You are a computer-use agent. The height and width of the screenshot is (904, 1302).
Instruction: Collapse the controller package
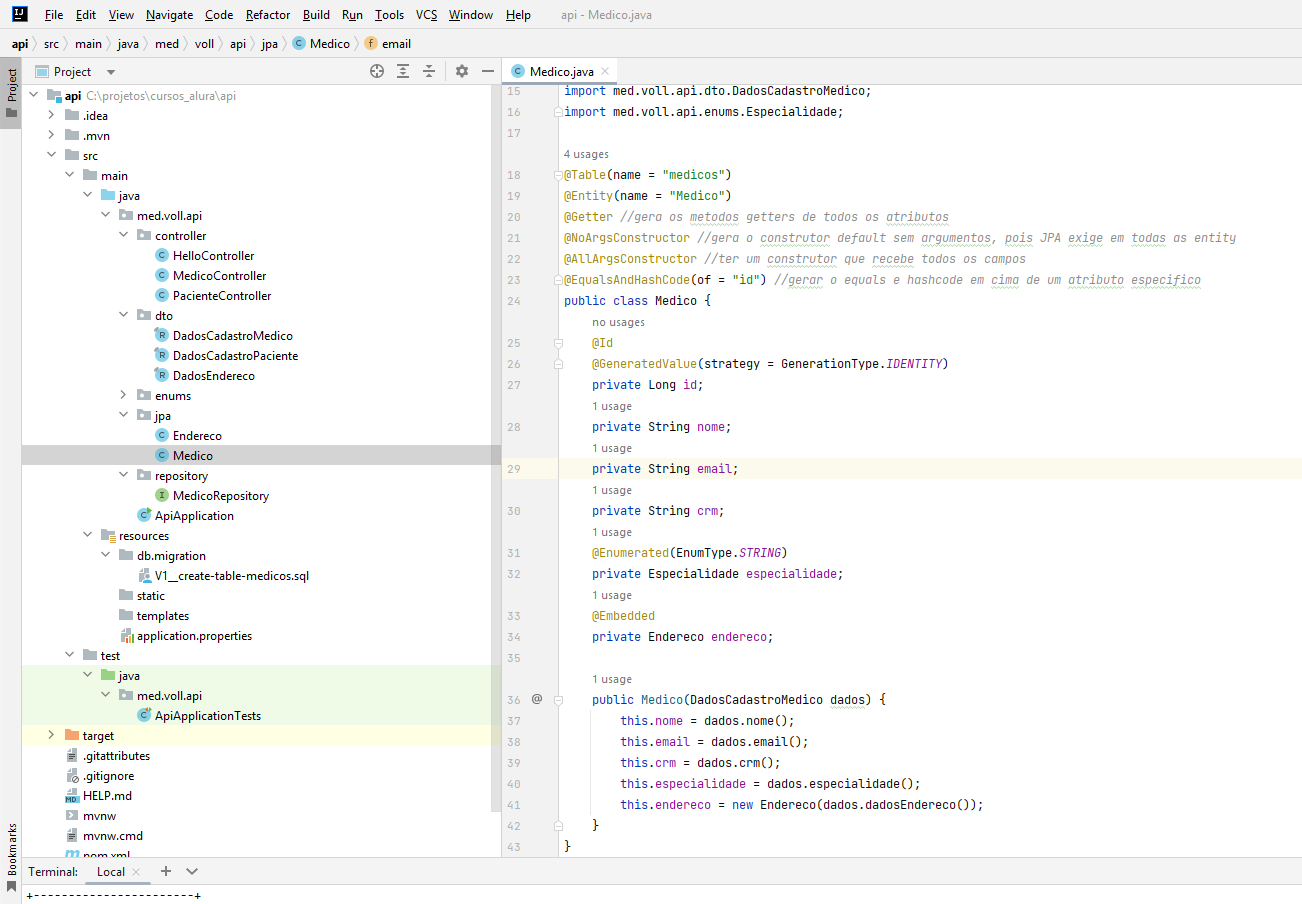pyautogui.click(x=124, y=236)
